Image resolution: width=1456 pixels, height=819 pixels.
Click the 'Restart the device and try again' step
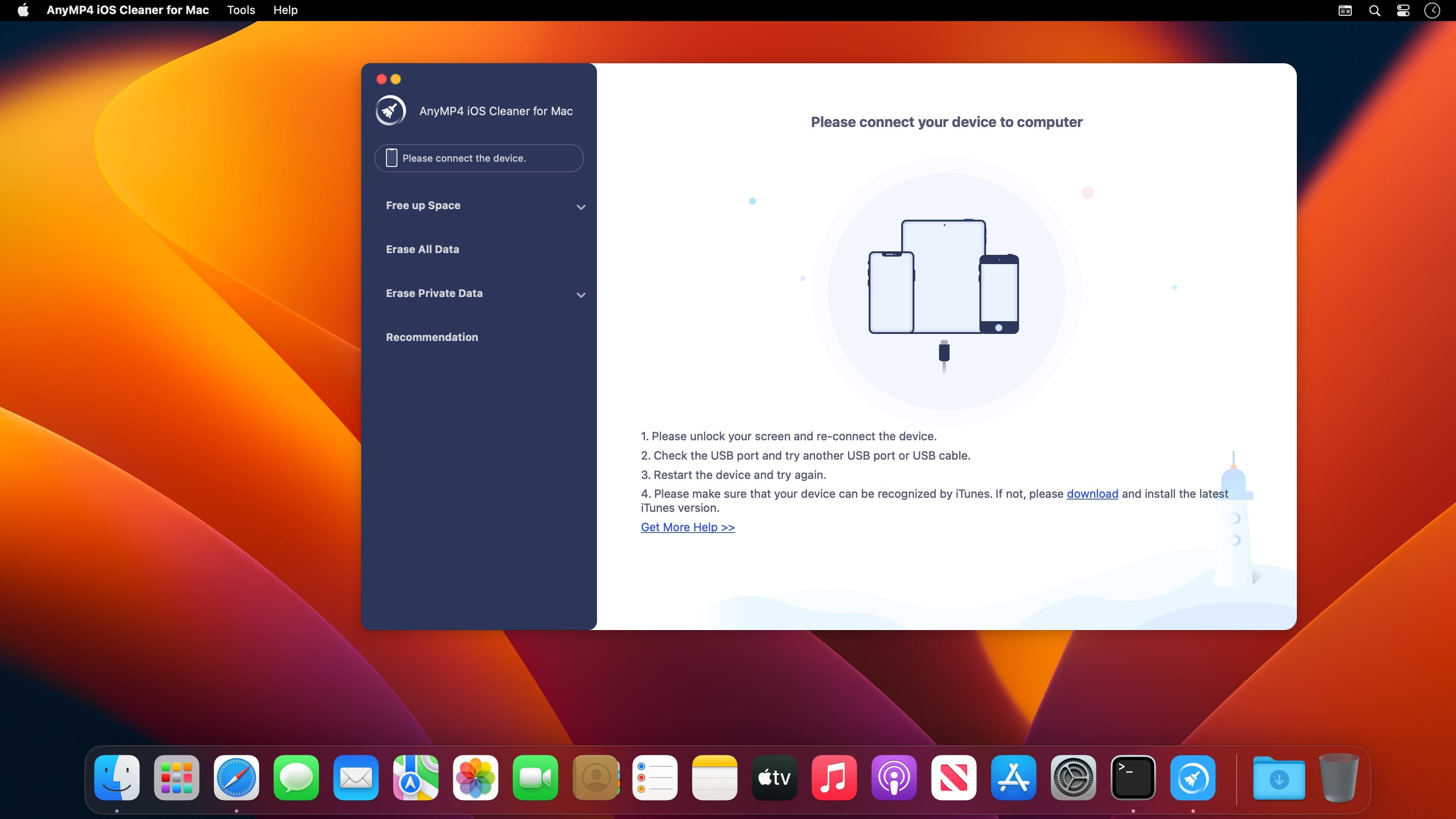click(x=734, y=475)
